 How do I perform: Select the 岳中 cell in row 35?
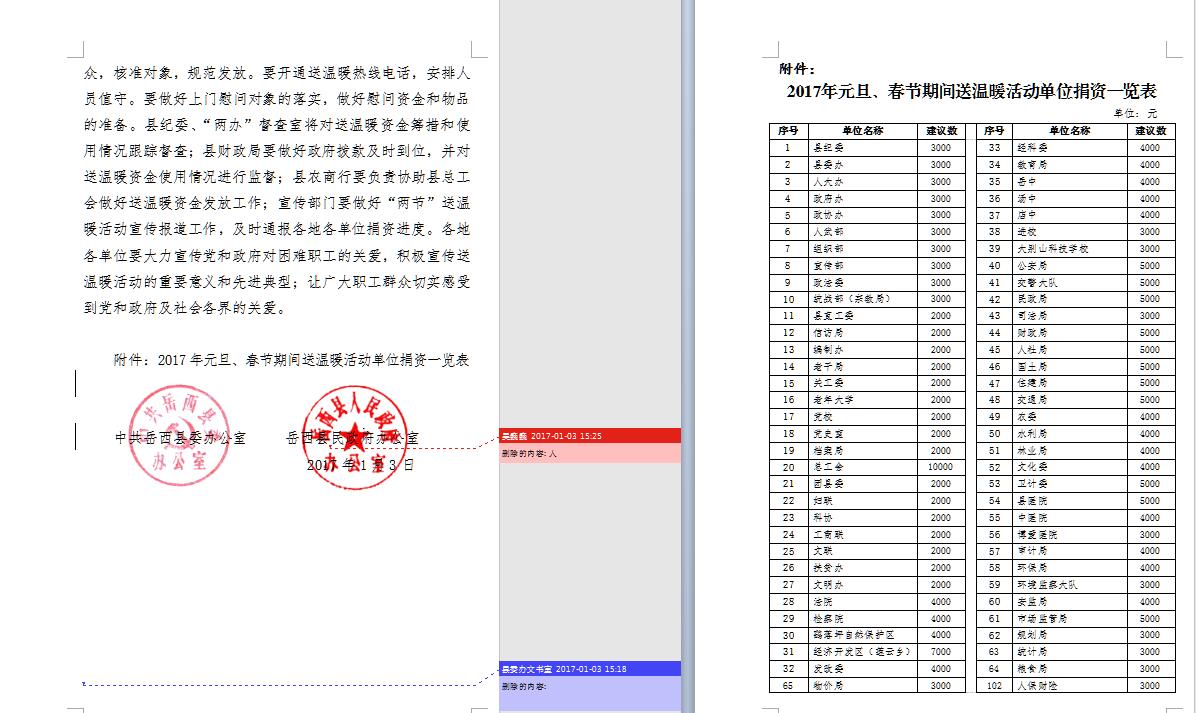(1069, 181)
